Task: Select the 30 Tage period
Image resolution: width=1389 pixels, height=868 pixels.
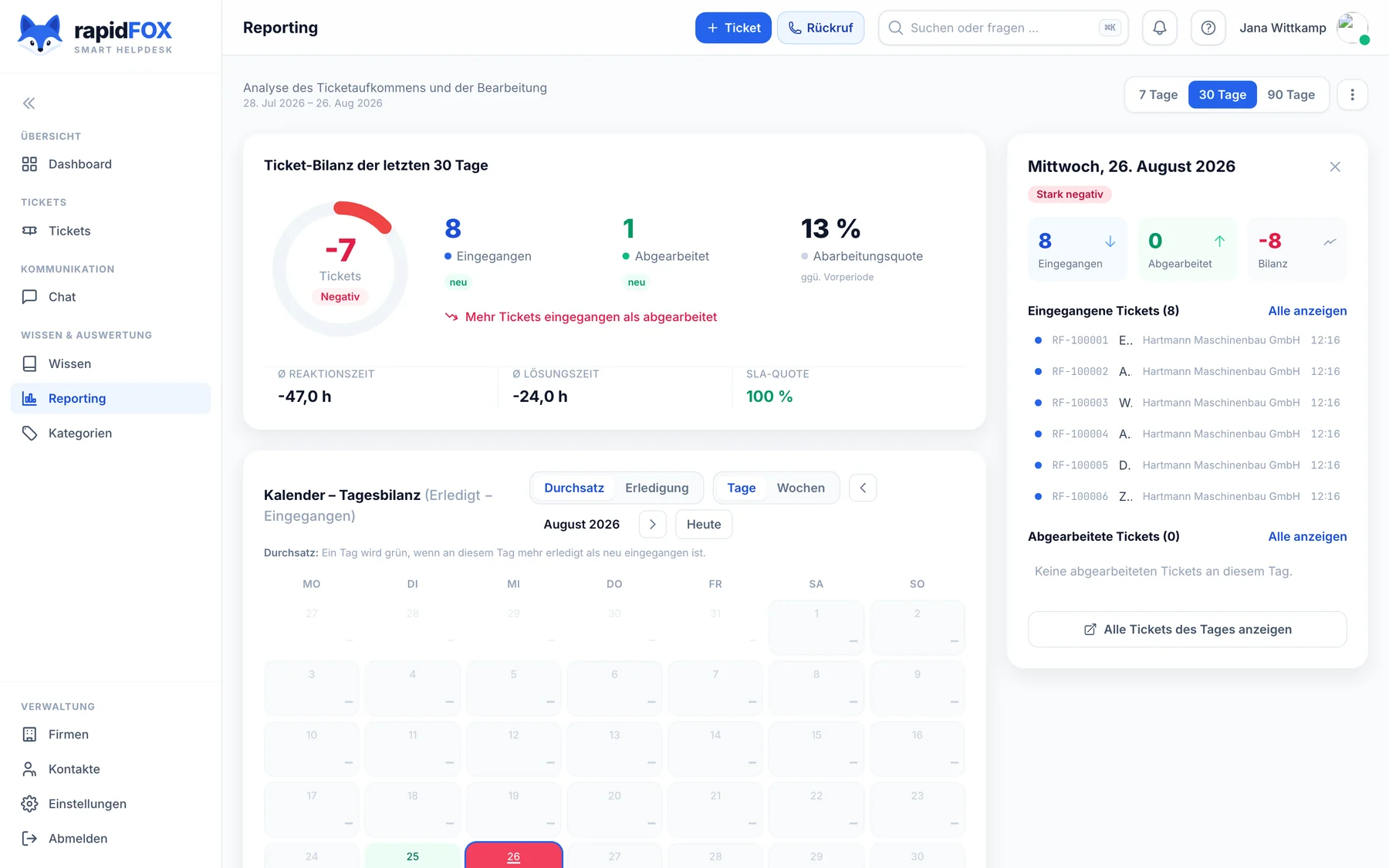Action: [1222, 95]
